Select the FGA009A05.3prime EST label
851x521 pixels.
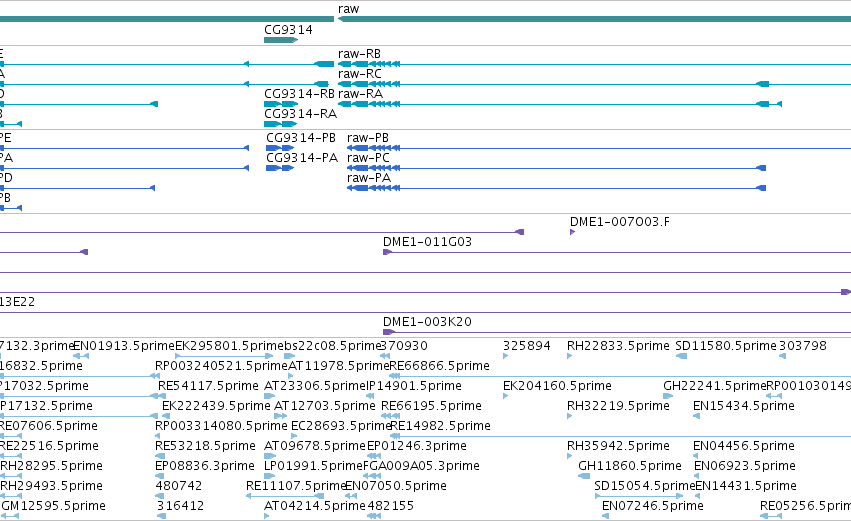coord(421,466)
